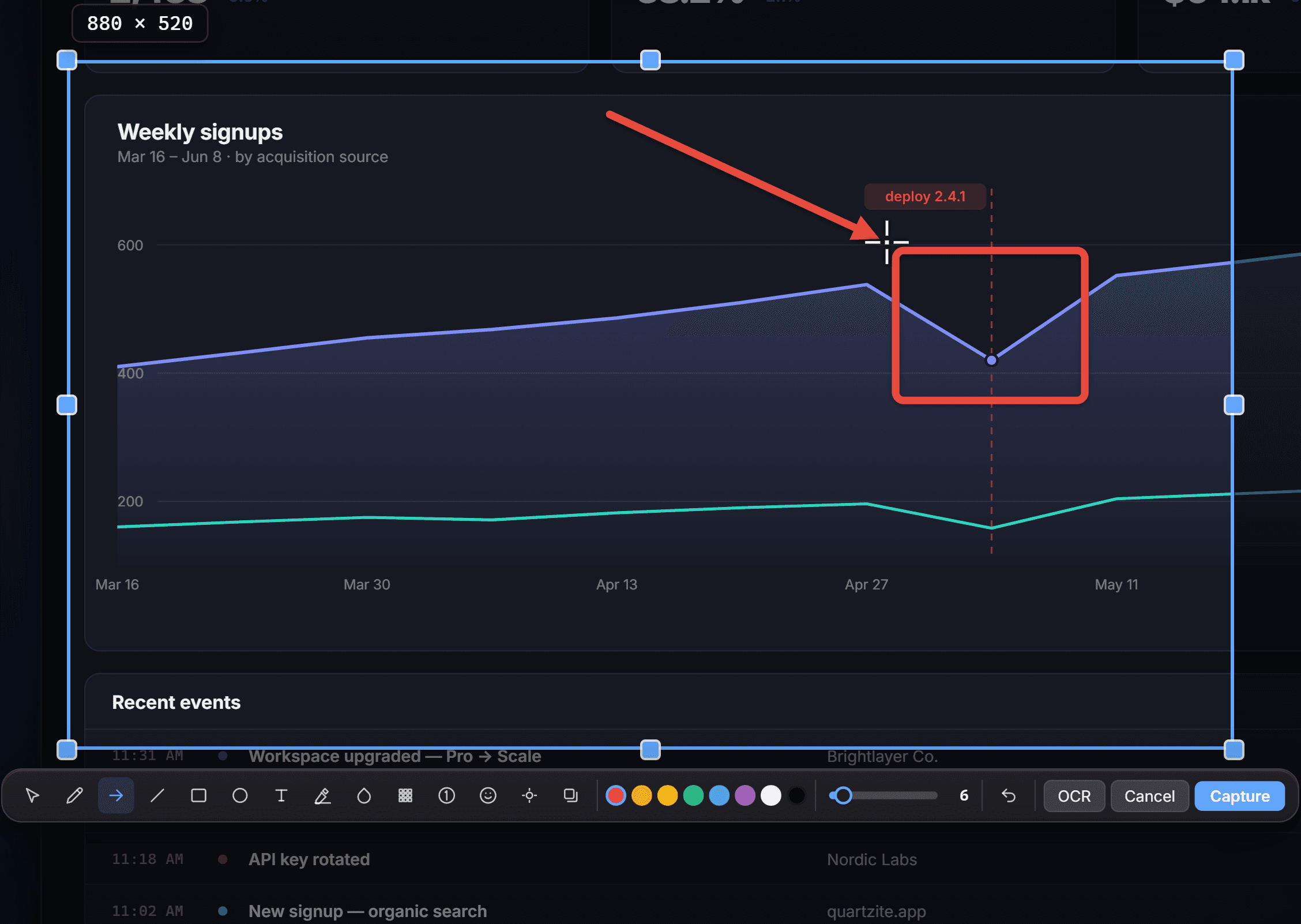Click the OCR button
The image size is (1301, 924).
[1074, 796]
